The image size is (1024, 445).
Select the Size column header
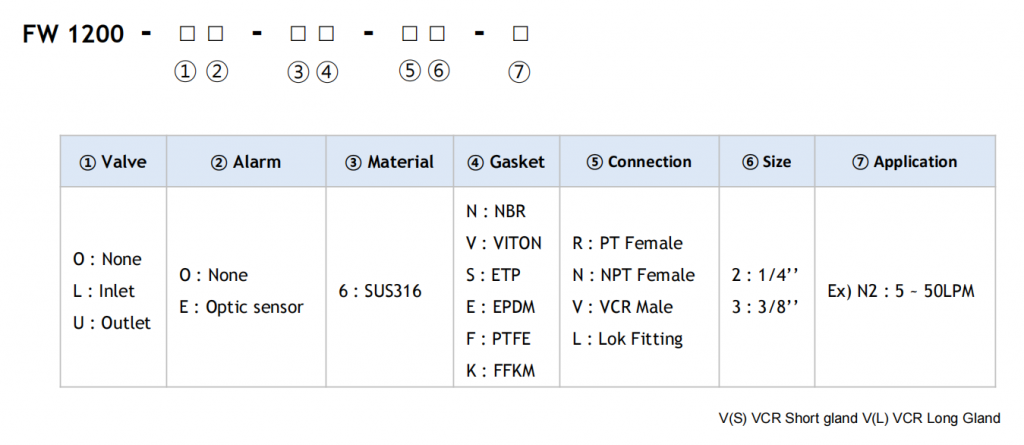point(767,162)
